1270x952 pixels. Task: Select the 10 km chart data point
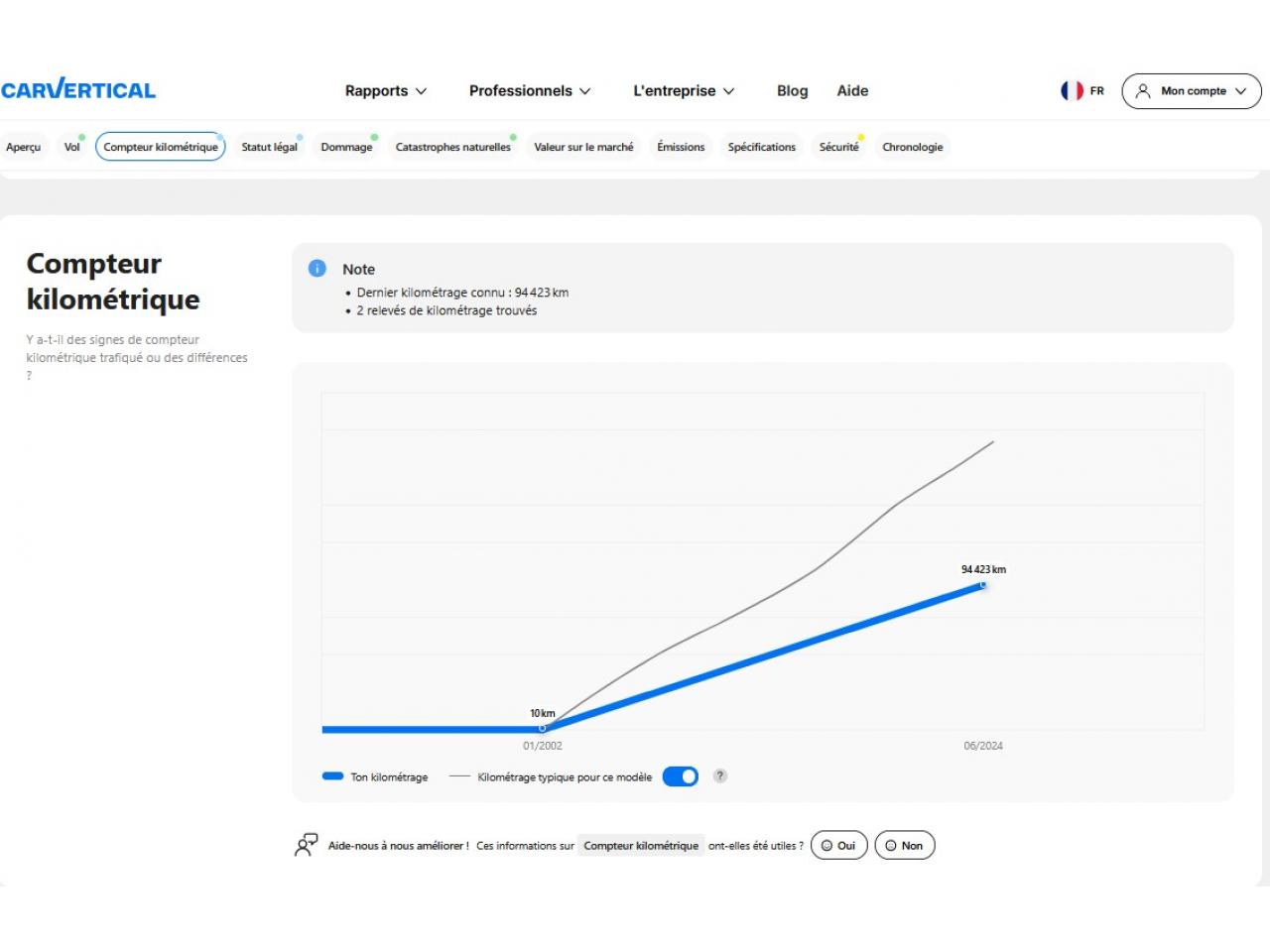[x=542, y=728]
